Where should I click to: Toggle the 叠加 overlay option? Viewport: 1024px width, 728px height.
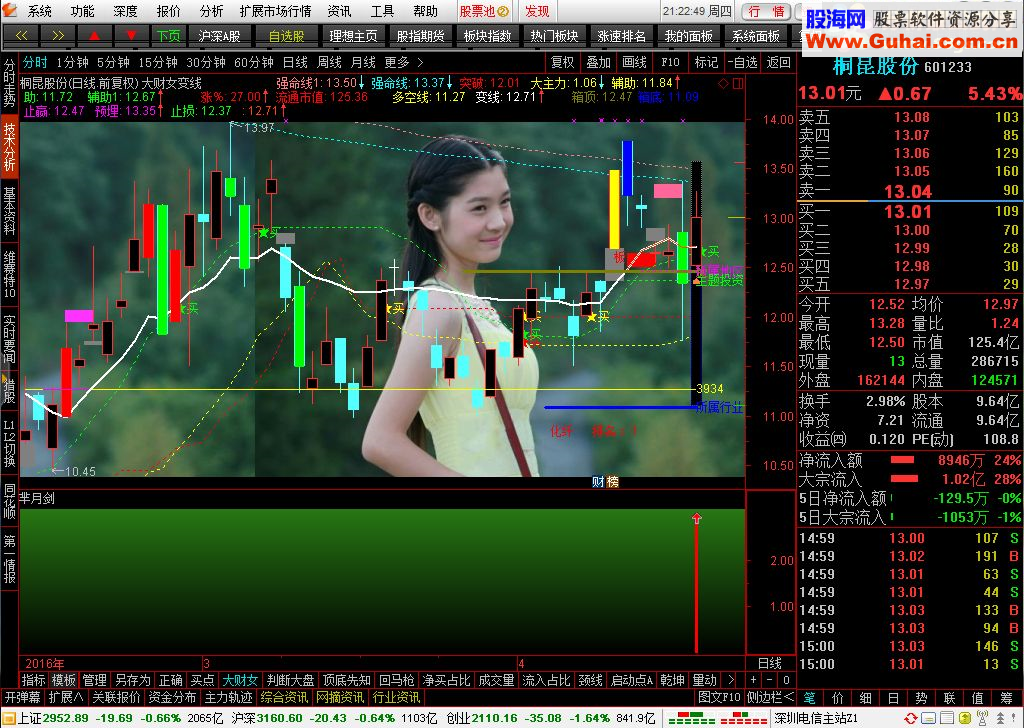598,63
